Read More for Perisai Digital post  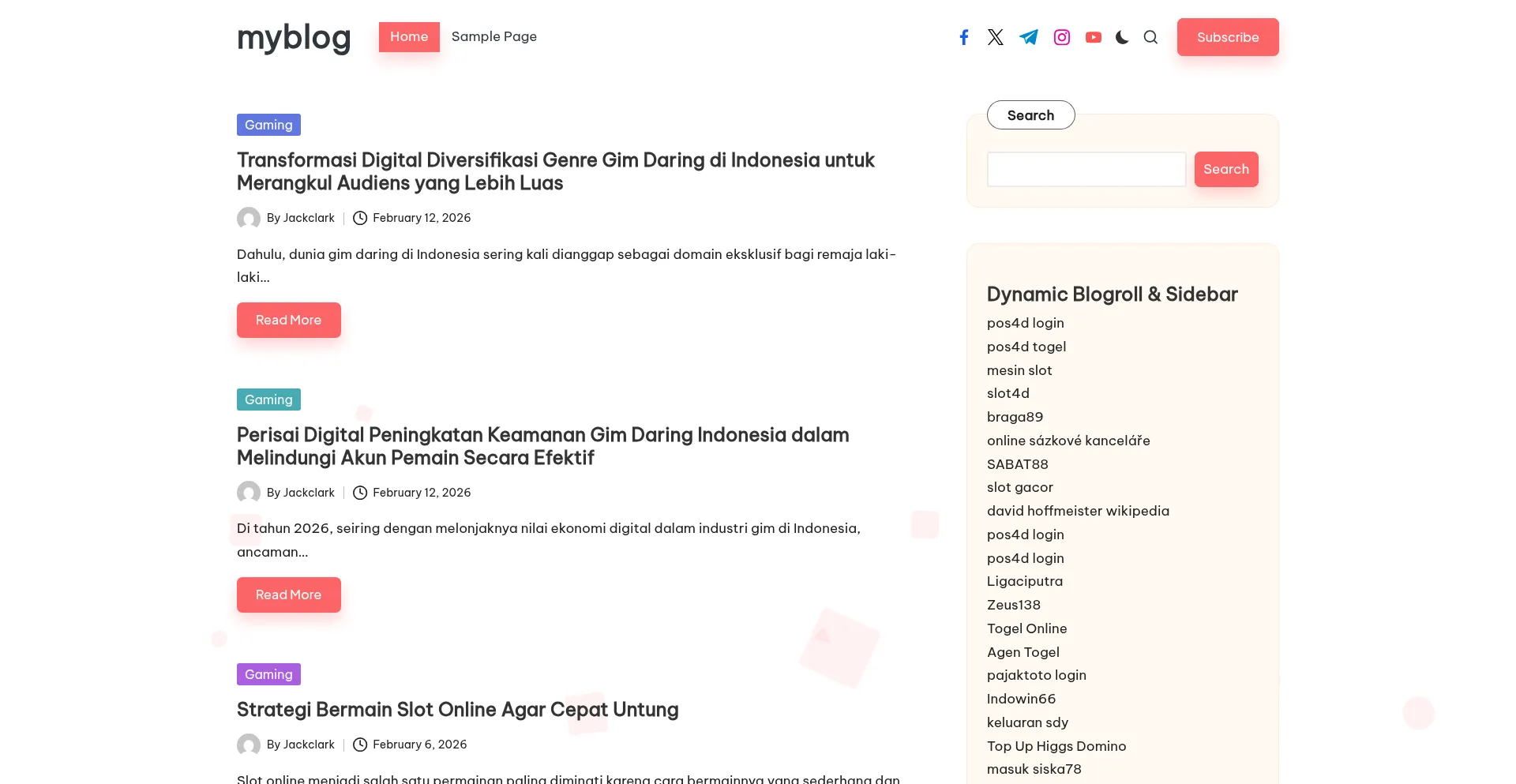pos(289,595)
